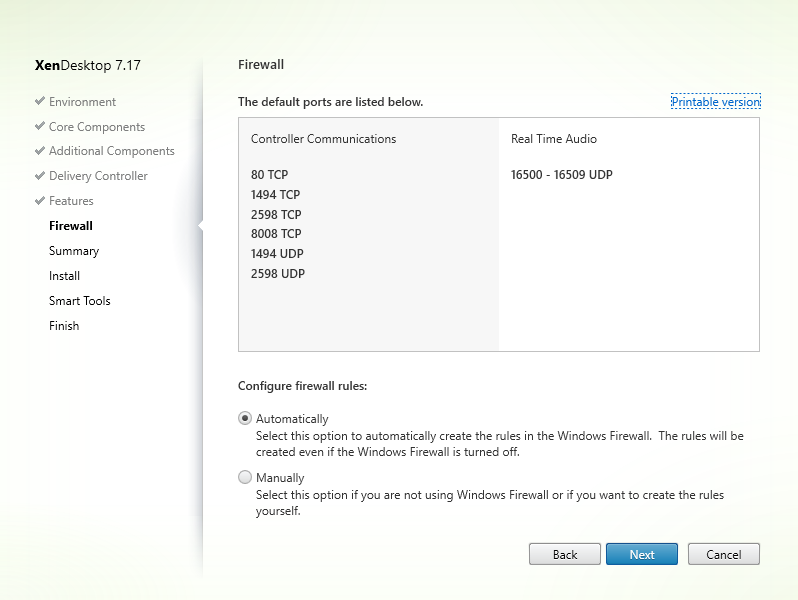This screenshot has height=600, width=798.
Task: Click the Features step checkmark icon
Action: 40,200
